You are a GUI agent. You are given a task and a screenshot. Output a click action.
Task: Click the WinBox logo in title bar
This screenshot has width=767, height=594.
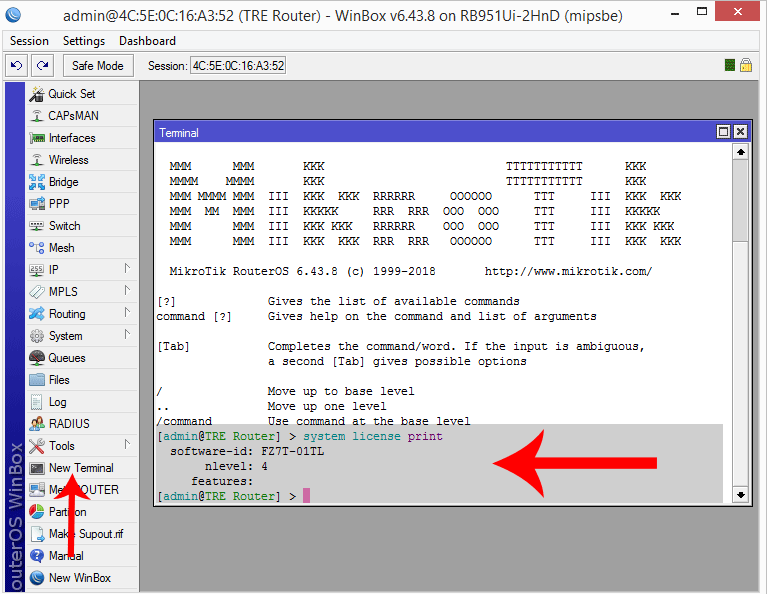click(13, 15)
